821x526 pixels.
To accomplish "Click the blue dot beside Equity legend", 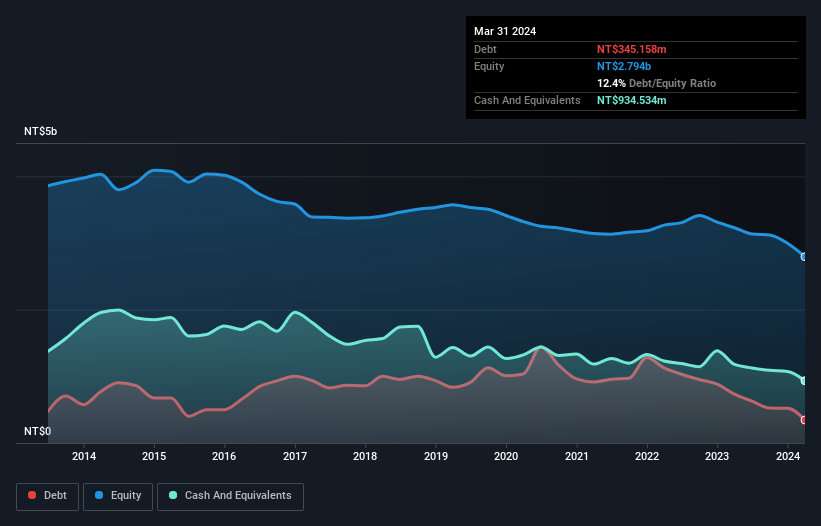I will coord(101,495).
